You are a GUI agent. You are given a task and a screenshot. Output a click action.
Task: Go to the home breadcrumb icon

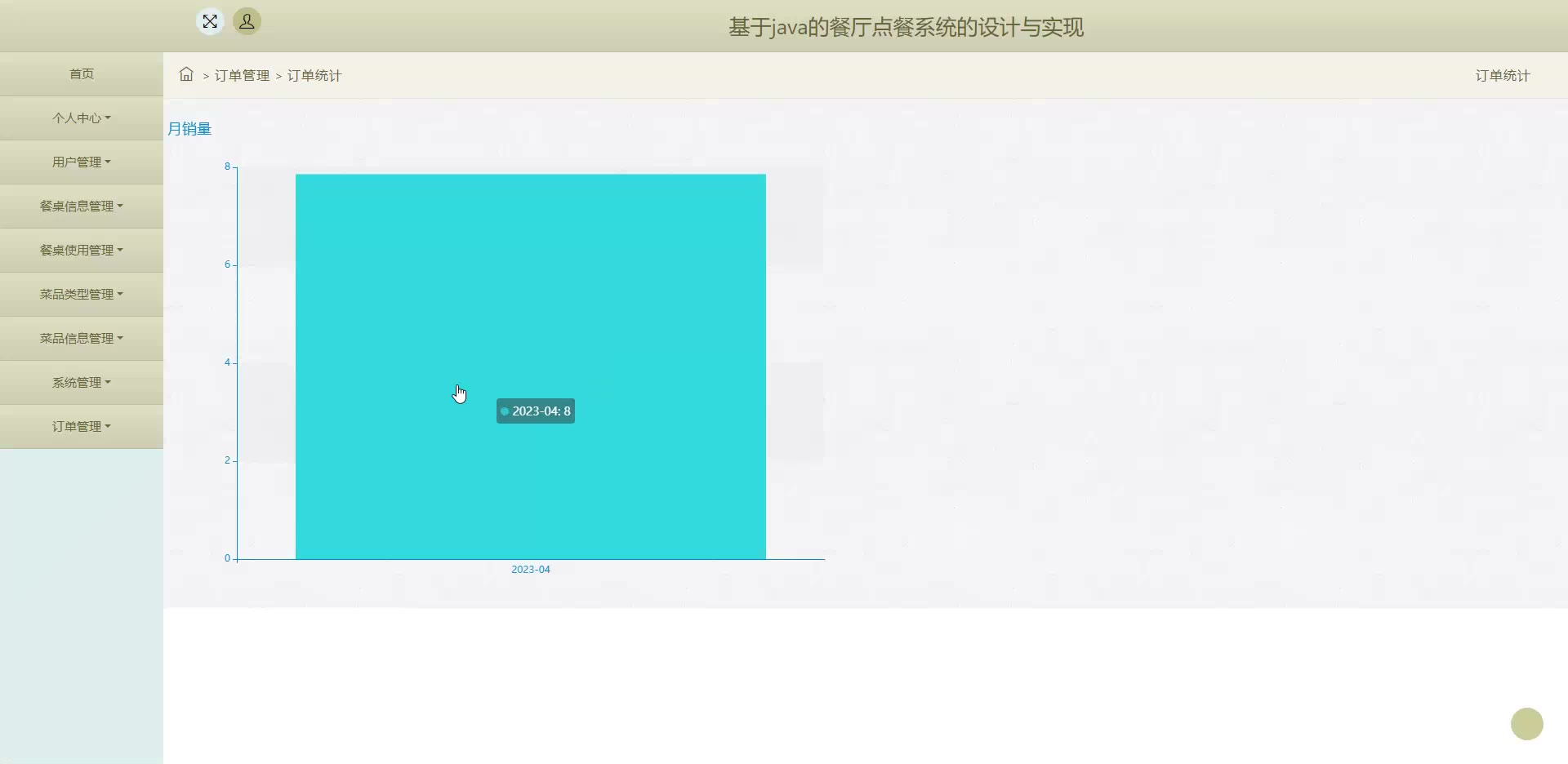[186, 74]
